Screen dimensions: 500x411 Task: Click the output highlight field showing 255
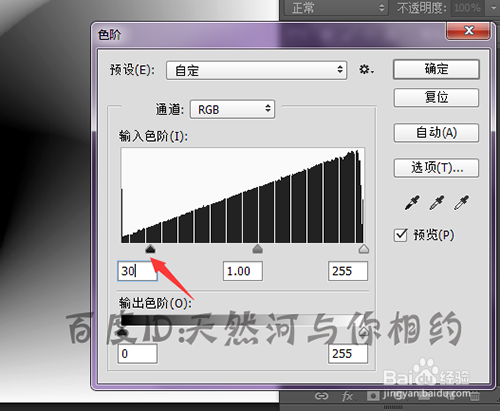(348, 354)
